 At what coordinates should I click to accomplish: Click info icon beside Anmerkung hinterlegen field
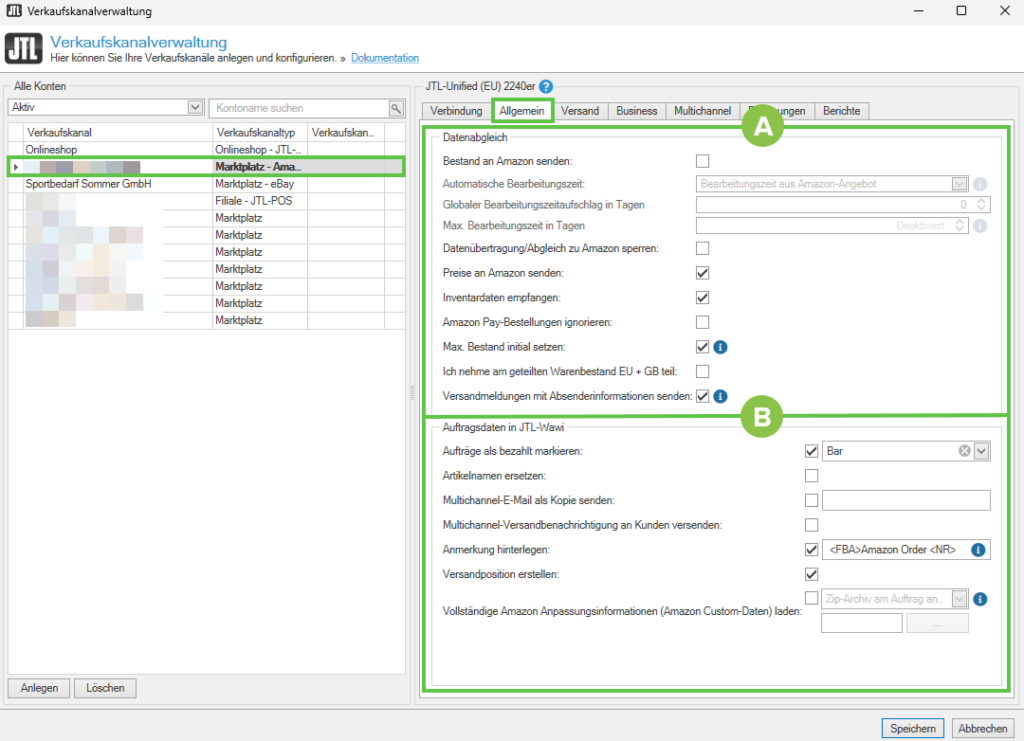pyautogui.click(x=979, y=549)
